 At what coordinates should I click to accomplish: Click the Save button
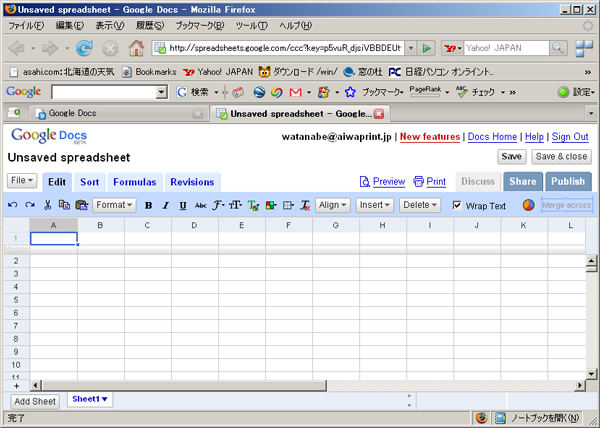[511, 156]
